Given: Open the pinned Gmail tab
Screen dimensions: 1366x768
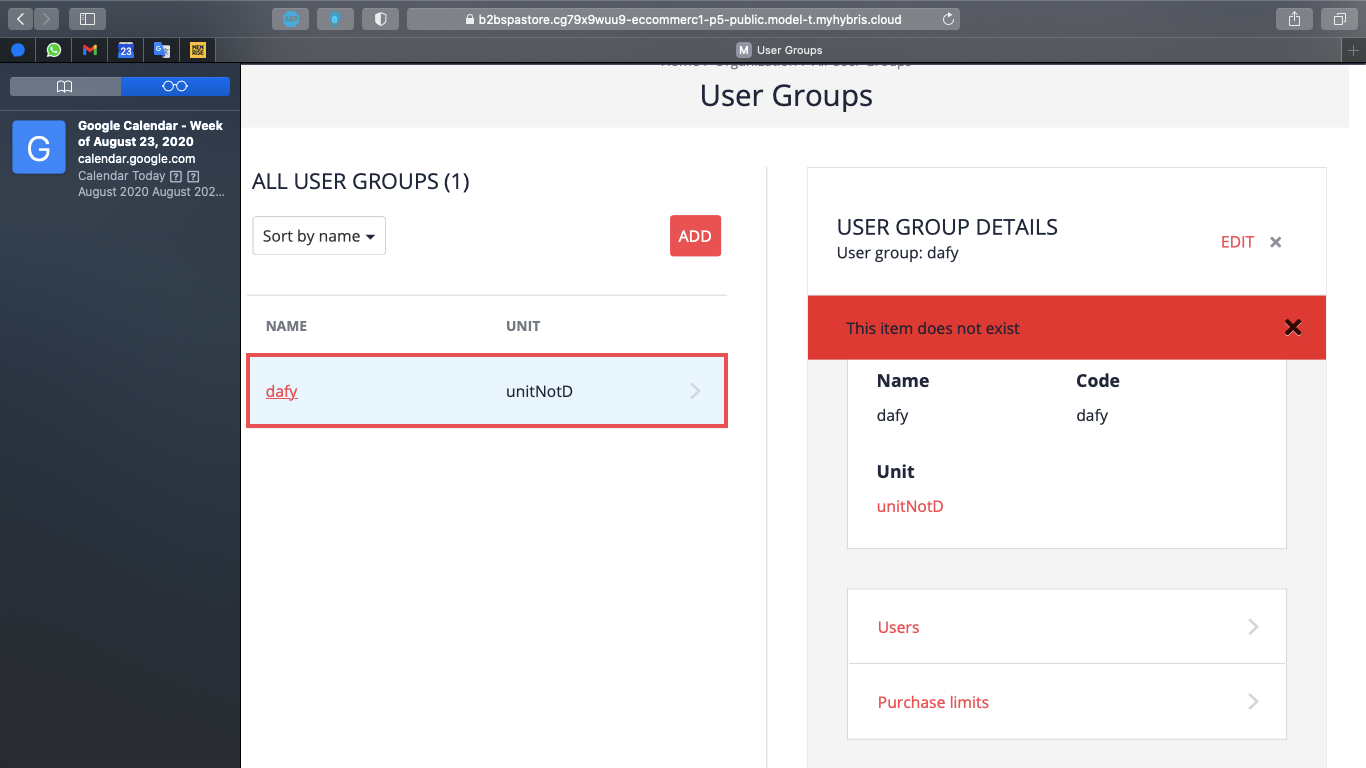Looking at the screenshot, I should click(x=90, y=50).
